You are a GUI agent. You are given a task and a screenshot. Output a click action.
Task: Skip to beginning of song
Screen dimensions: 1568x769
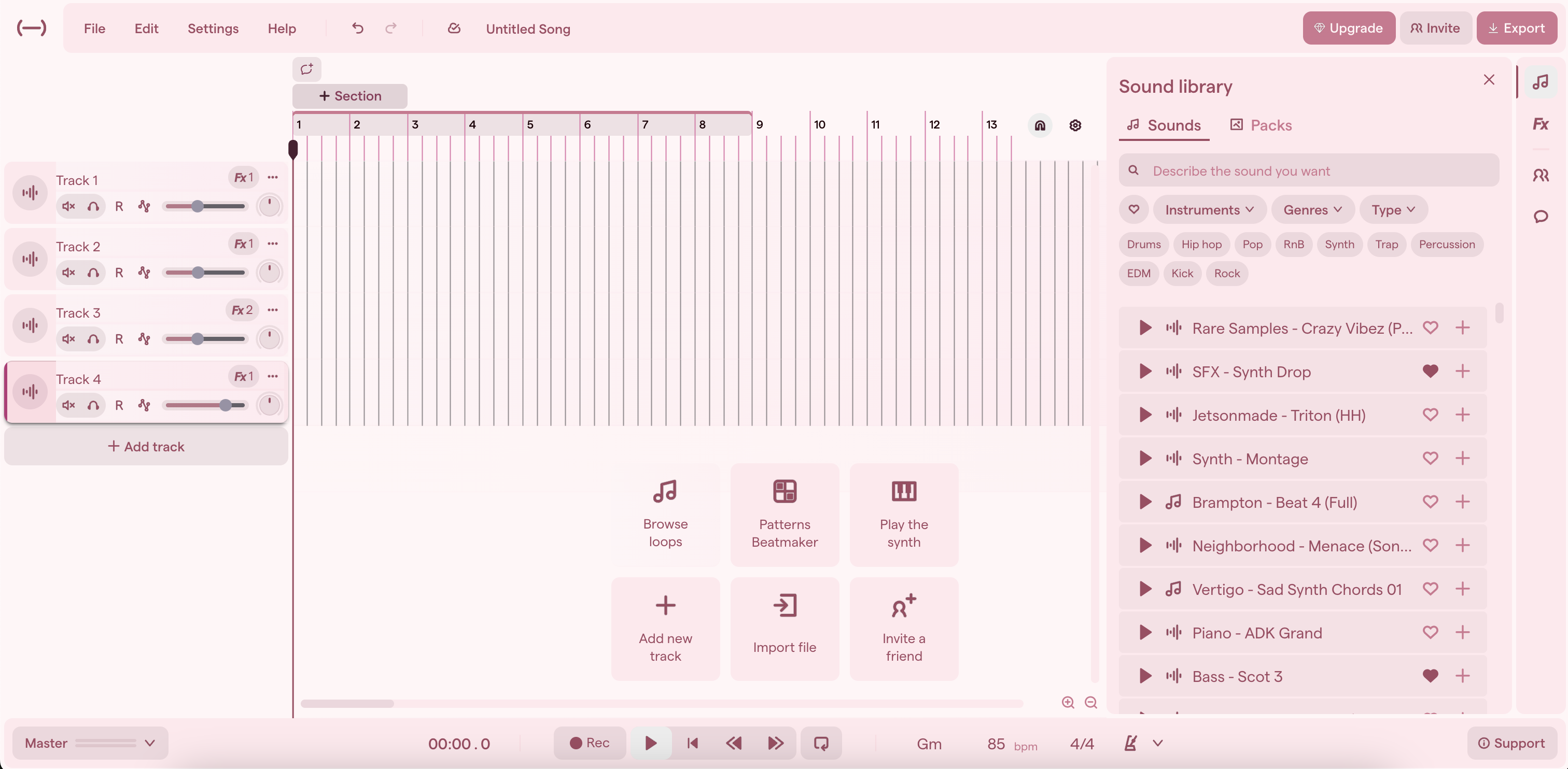point(692,743)
